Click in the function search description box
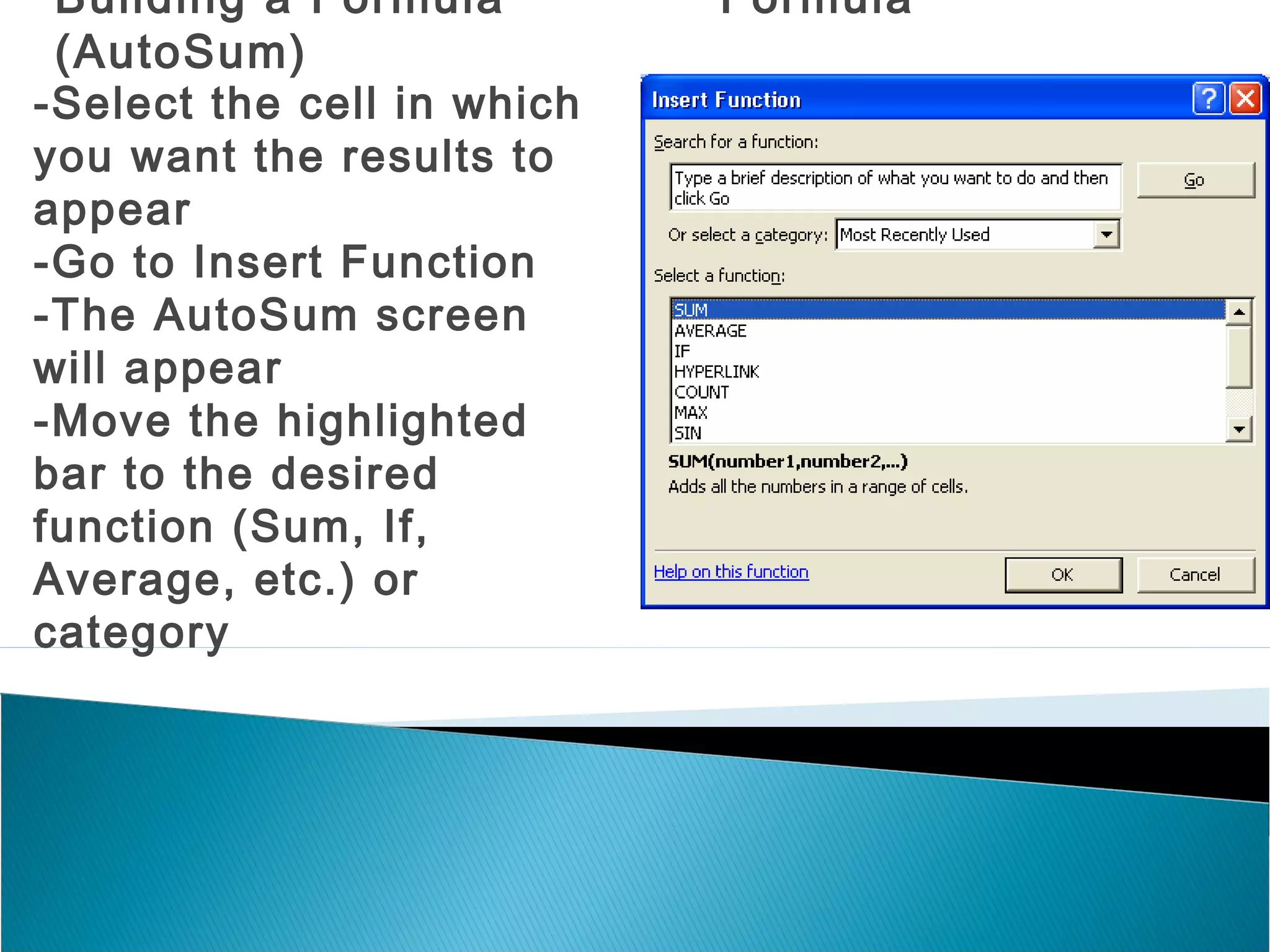The image size is (1270, 952). click(x=895, y=188)
